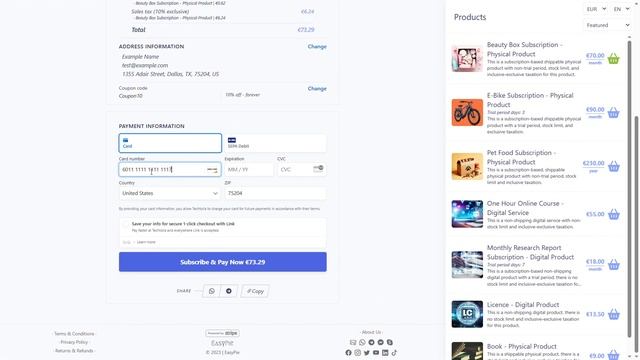Add E-Bike Subscription to basket
Image resolution: width=640 pixels, height=360 pixels.
click(613, 113)
